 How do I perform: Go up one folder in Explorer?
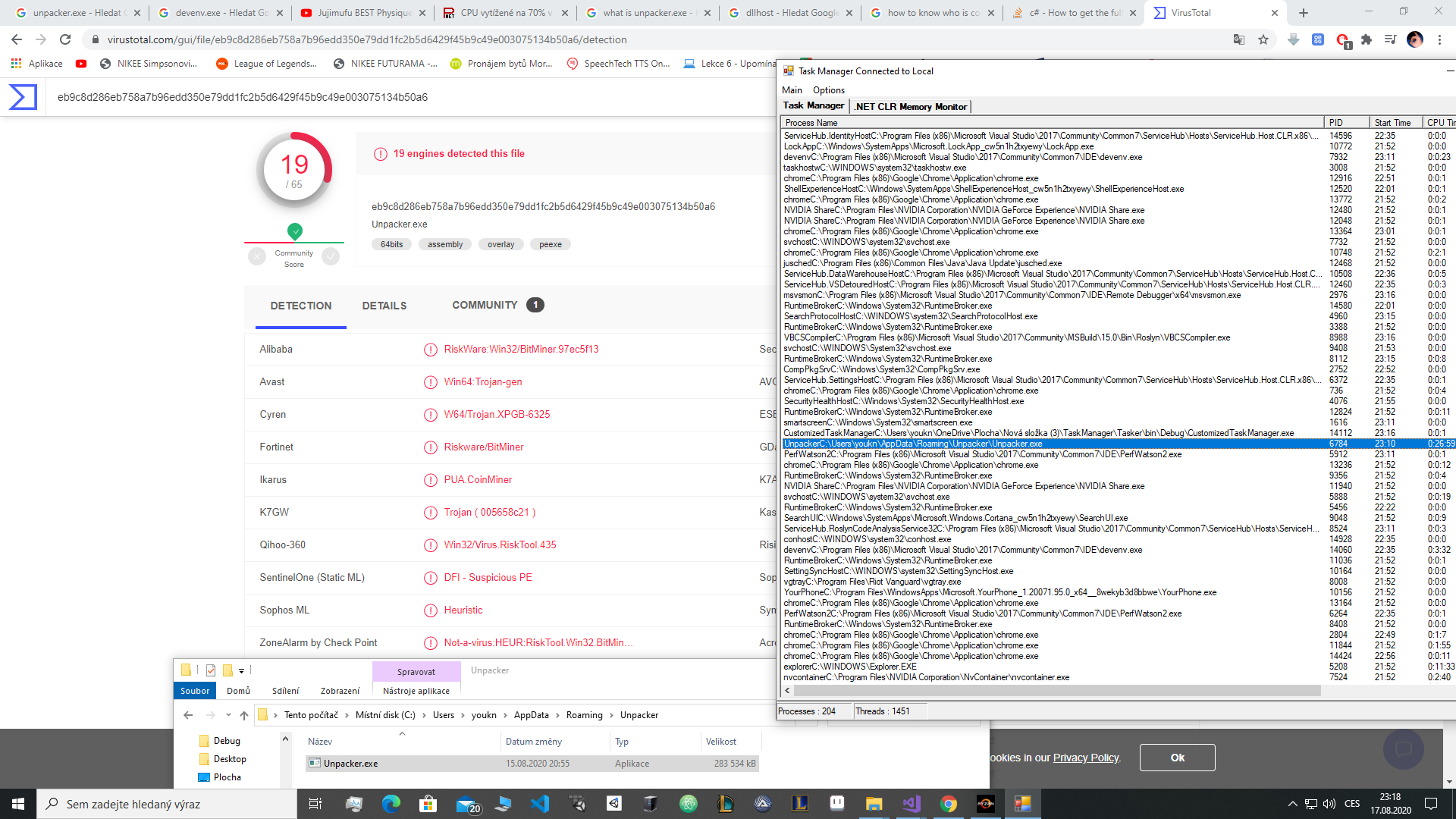tap(243, 715)
